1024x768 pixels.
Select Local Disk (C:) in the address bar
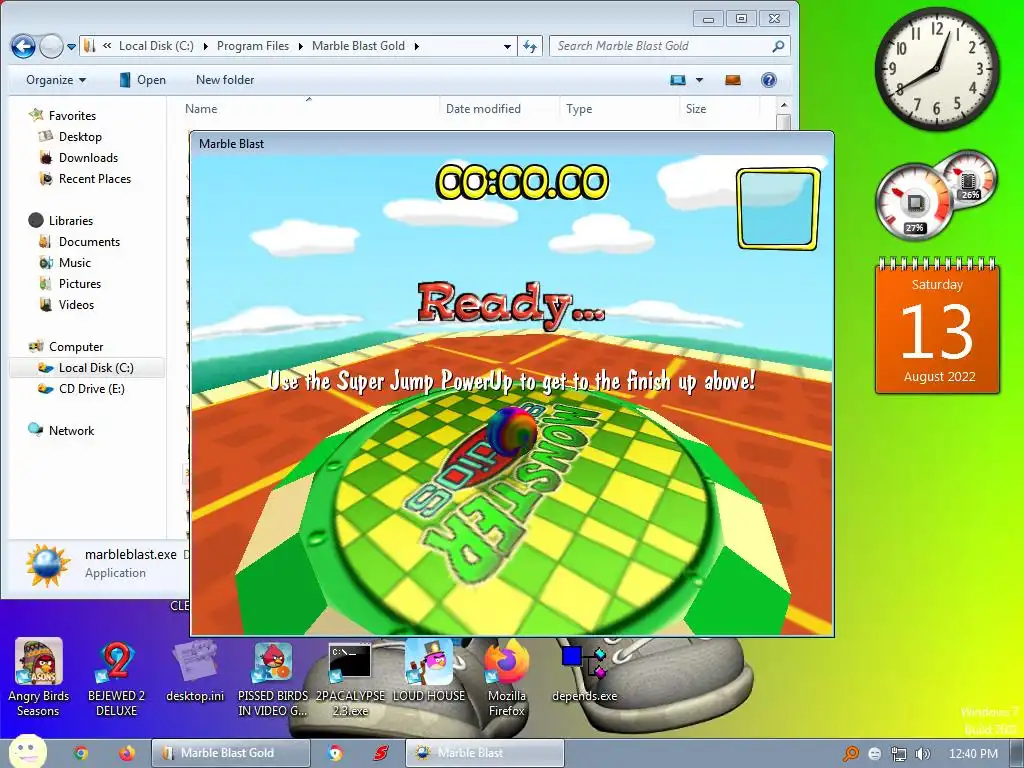coord(156,46)
